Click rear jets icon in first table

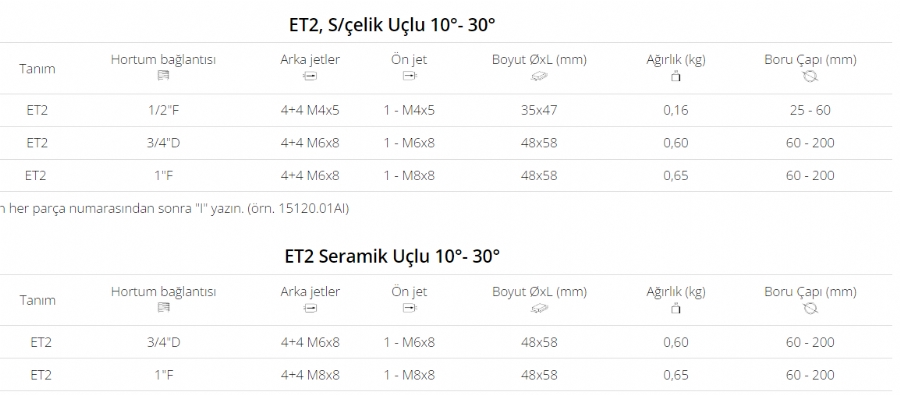[310, 76]
